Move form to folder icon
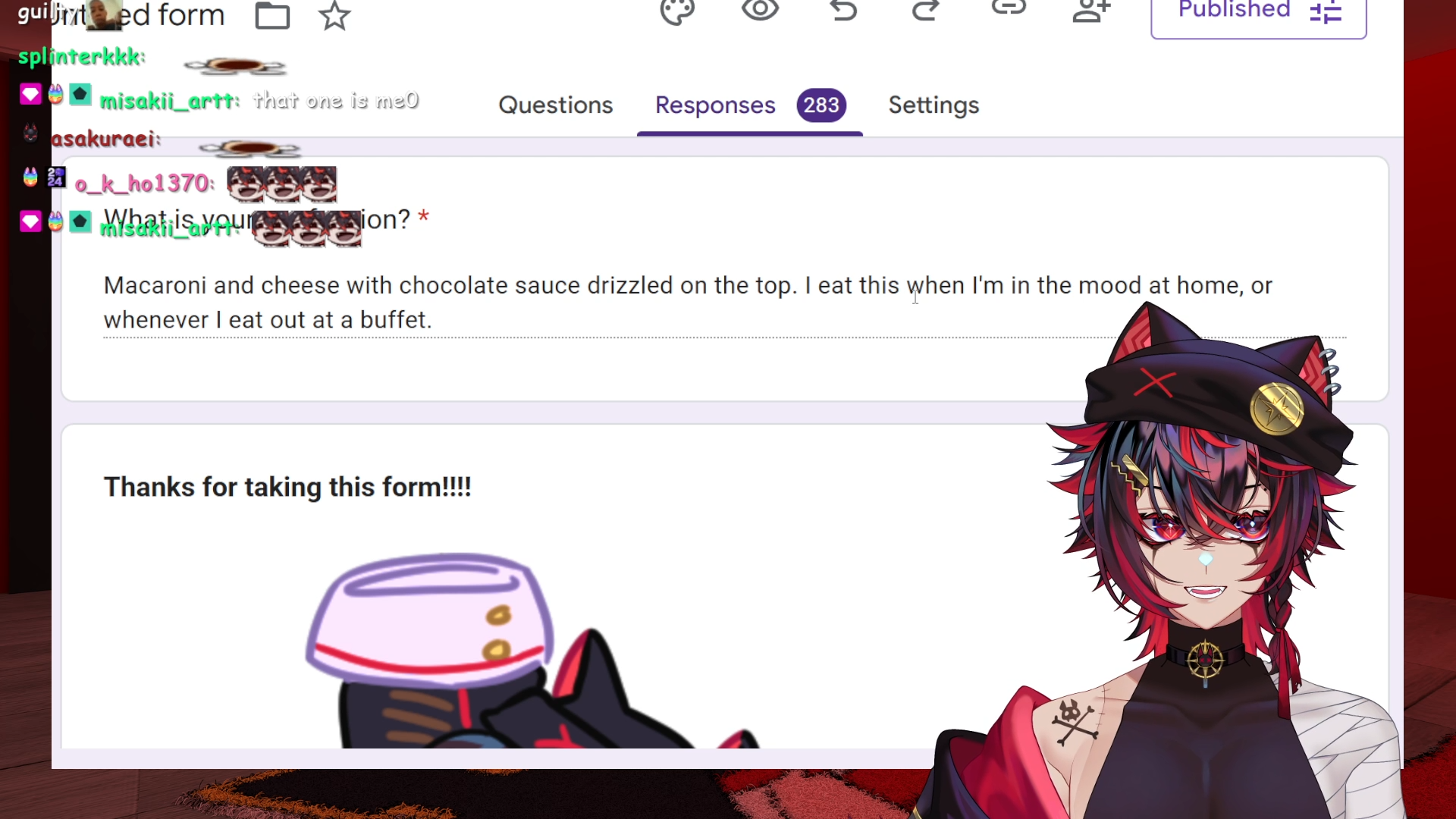This screenshot has height=819, width=1456. (x=272, y=16)
